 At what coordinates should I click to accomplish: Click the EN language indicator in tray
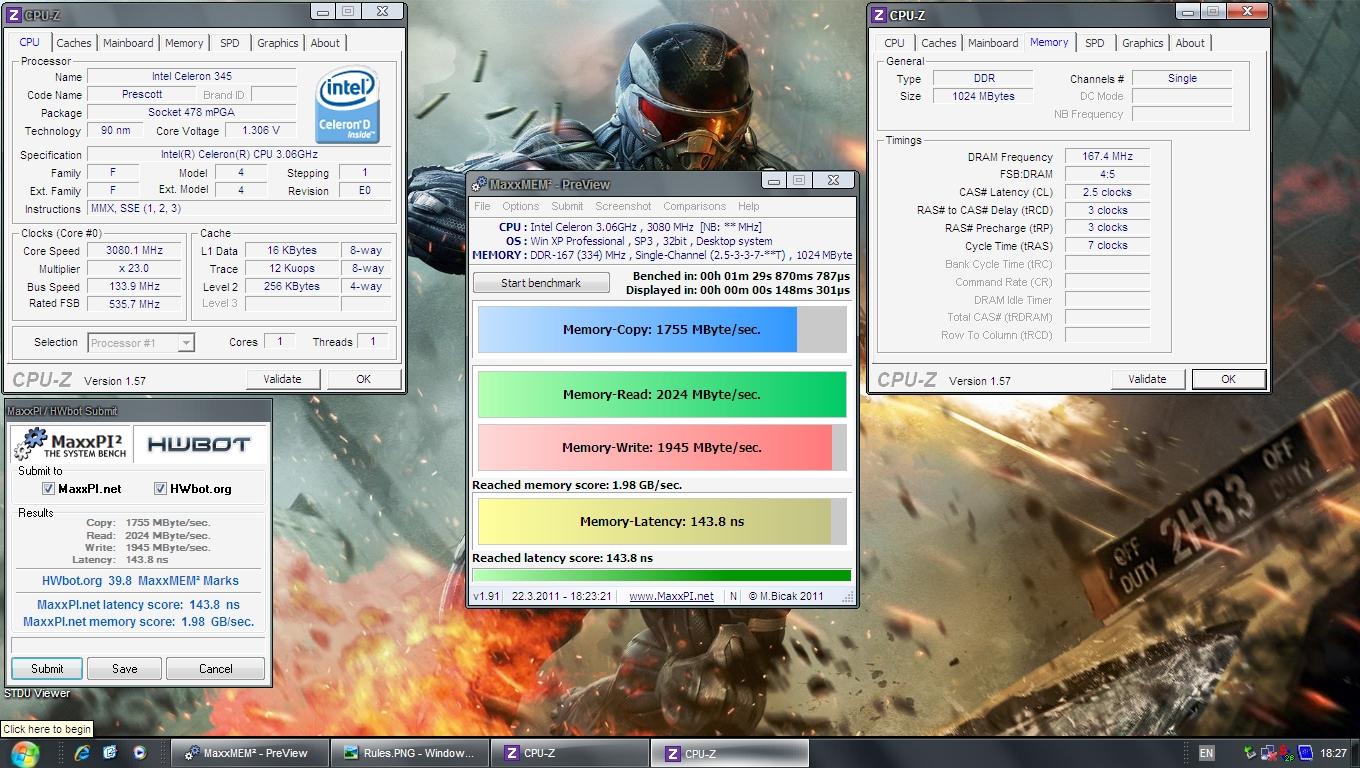click(x=1206, y=753)
